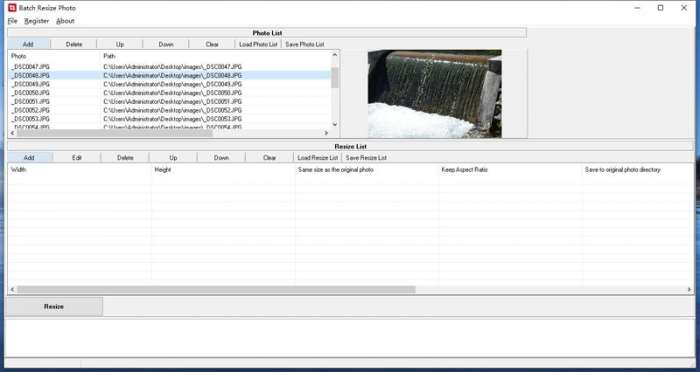Click Add in the Resize List toolbar
The image size is (700, 372).
pyautogui.click(x=29, y=158)
